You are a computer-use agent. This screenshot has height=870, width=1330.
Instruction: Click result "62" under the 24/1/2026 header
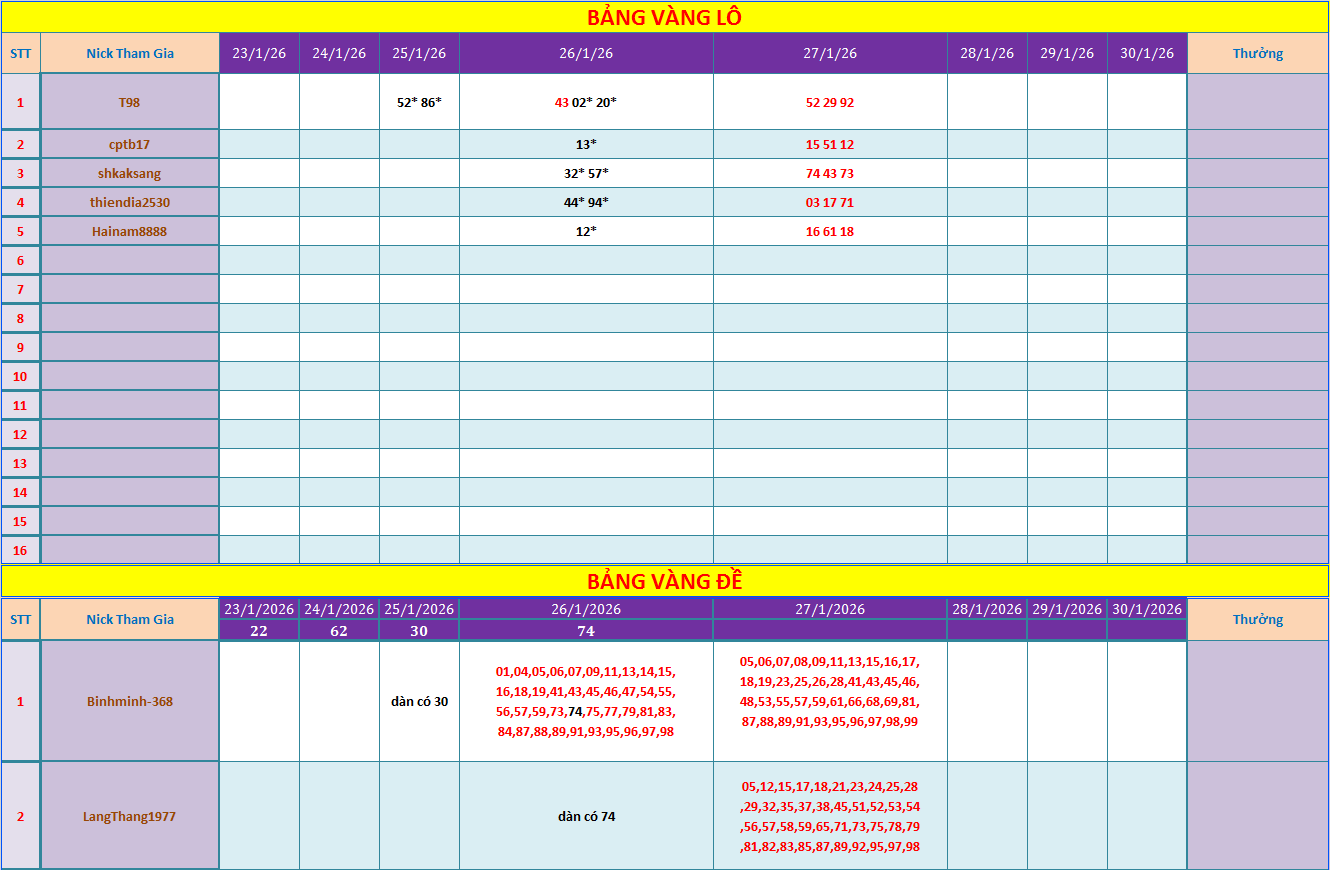(x=339, y=630)
